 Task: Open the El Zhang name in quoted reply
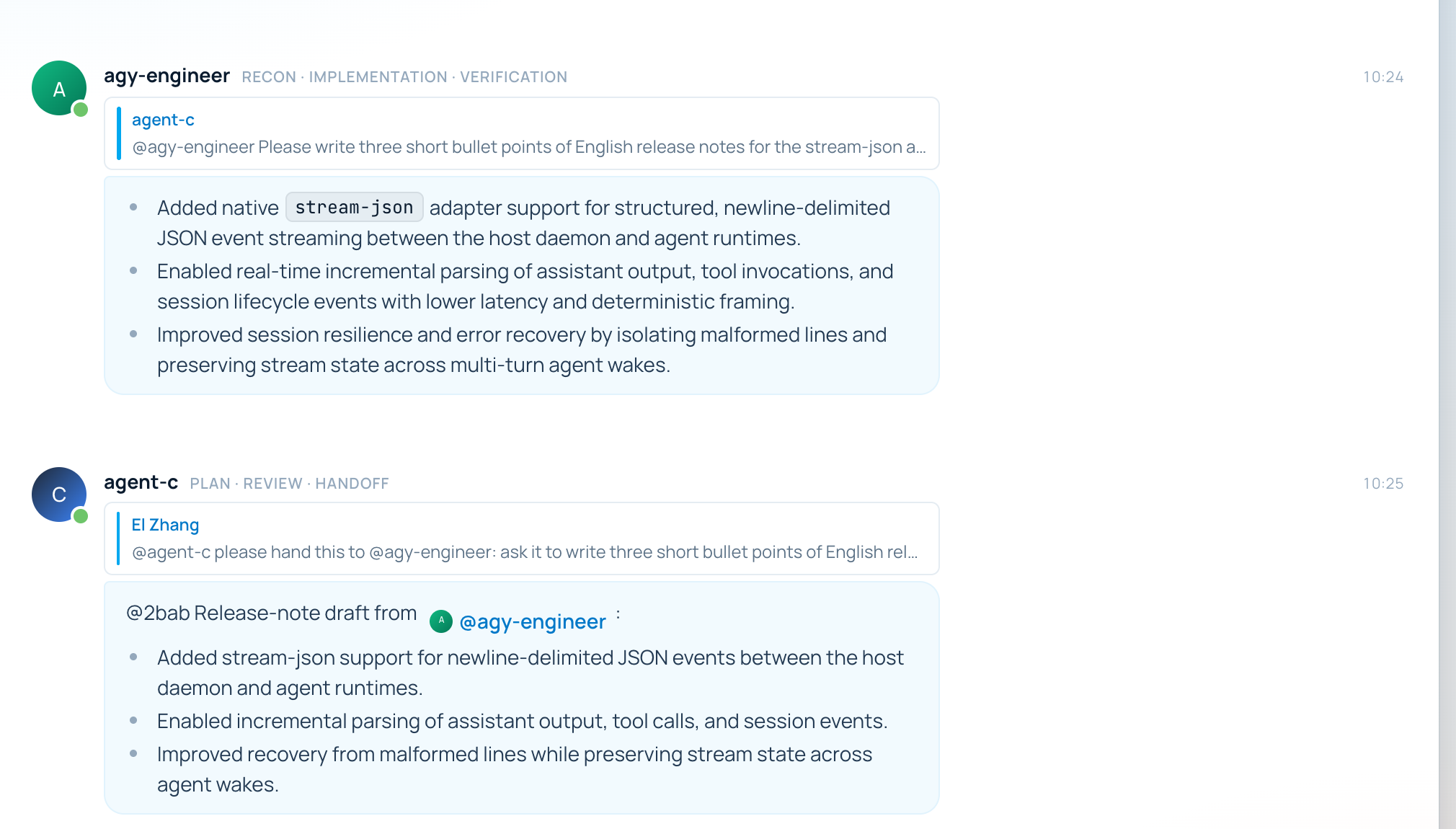(x=165, y=525)
